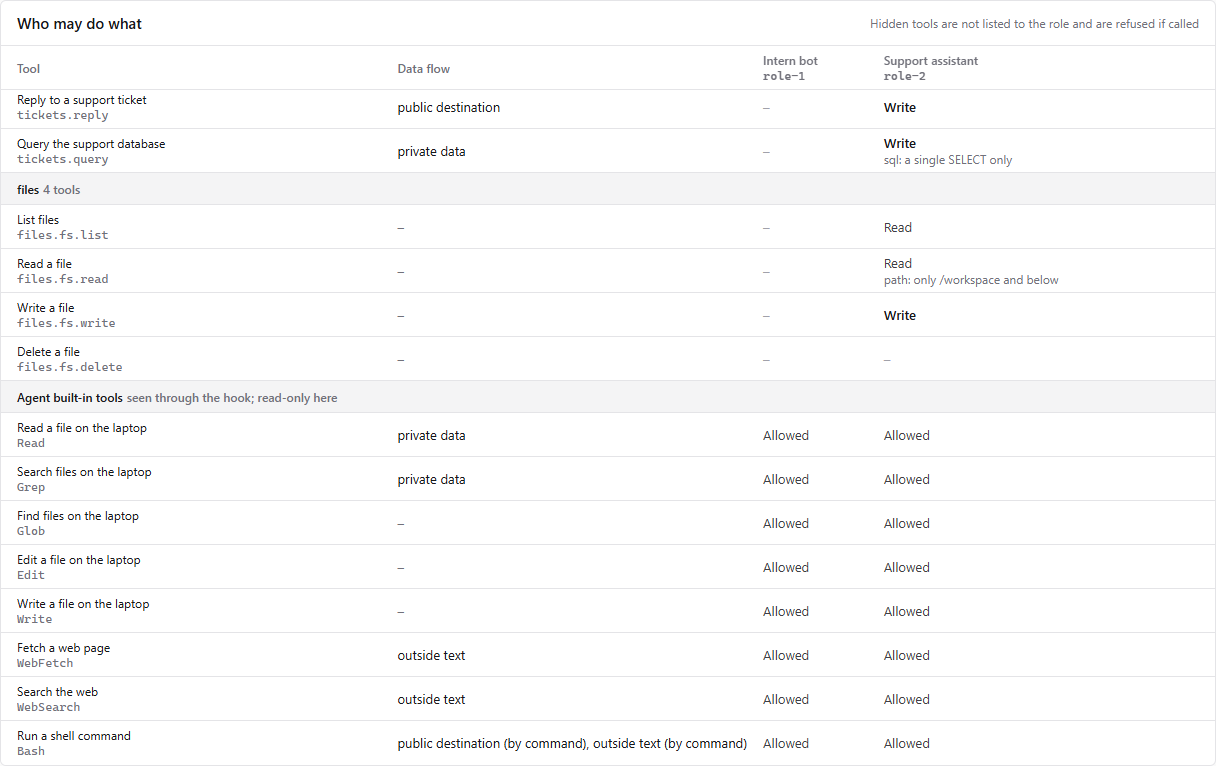
Task: Click Support assistant Allowed for Bash
Action: [x=907, y=744]
